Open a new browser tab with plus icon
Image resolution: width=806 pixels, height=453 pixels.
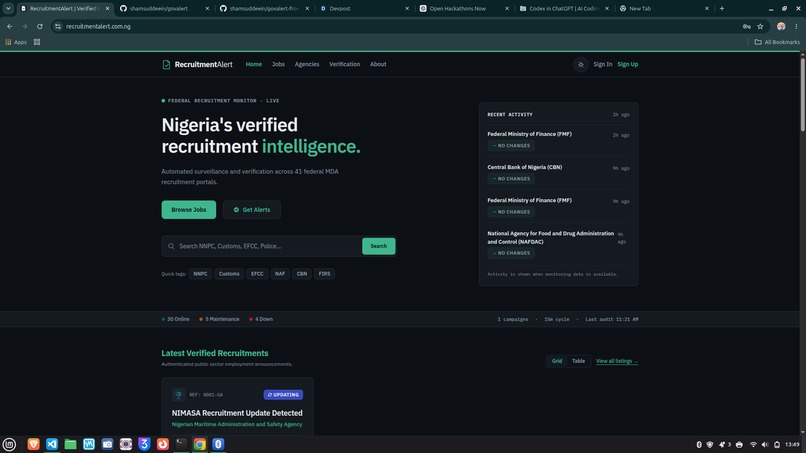point(722,8)
